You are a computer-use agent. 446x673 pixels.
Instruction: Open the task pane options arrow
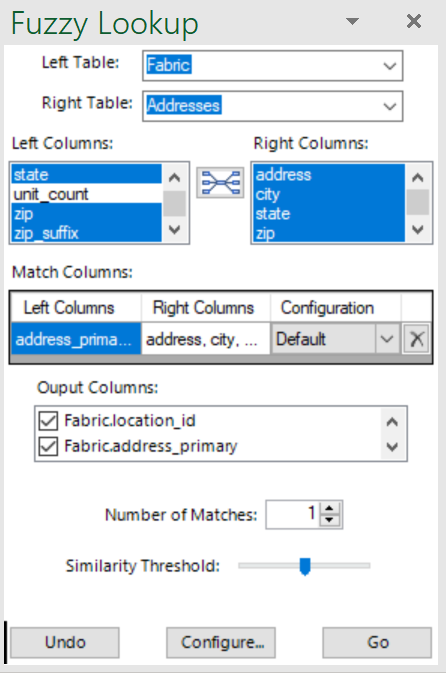point(352,21)
